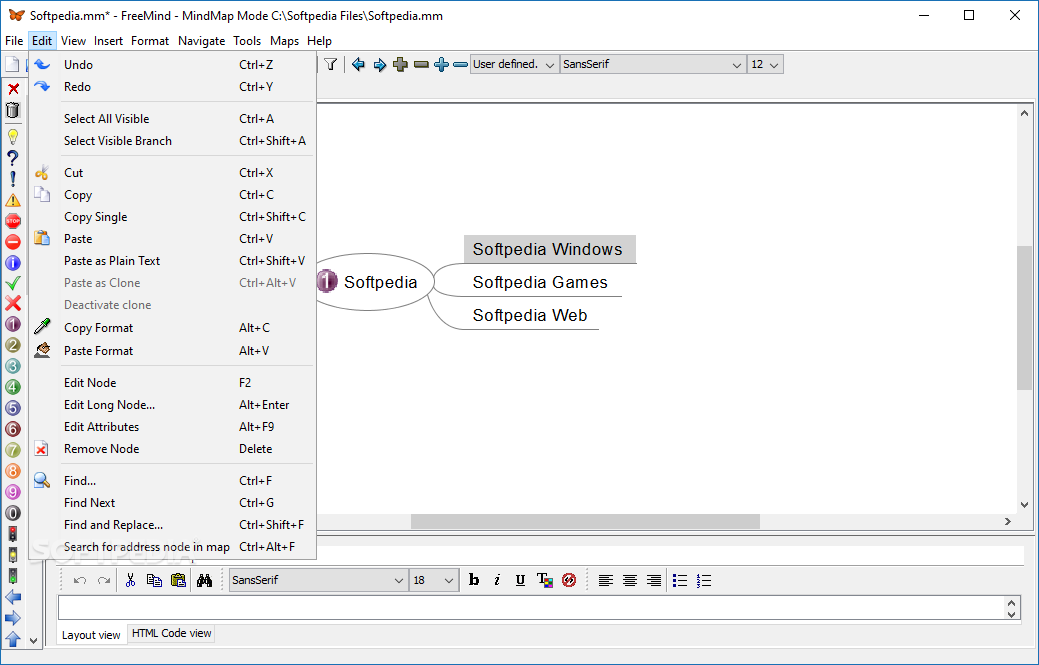
Task: Choose Undo from the Edit menu
Action: coord(172,64)
